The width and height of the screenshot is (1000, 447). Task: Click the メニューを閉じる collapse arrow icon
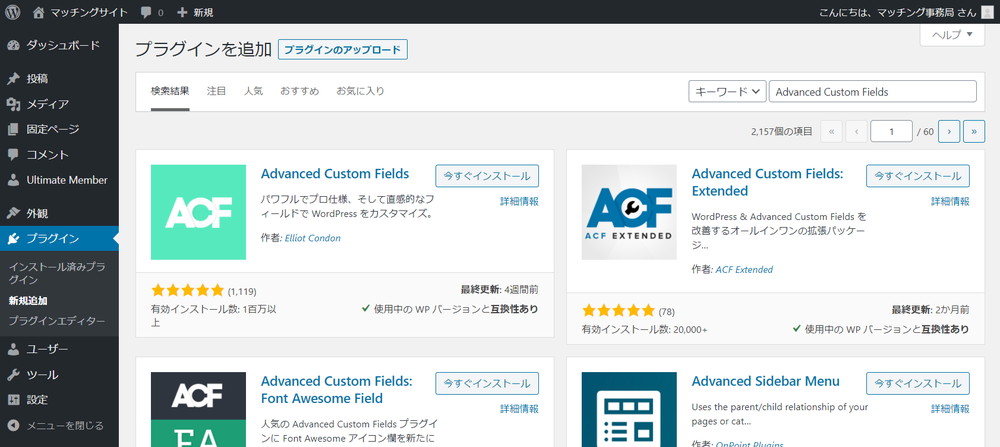(13, 425)
